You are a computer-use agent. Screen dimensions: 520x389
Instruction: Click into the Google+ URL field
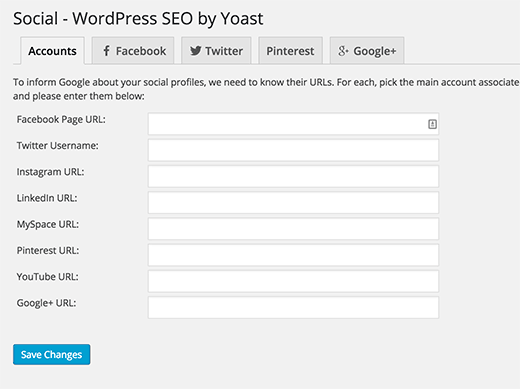(x=293, y=307)
